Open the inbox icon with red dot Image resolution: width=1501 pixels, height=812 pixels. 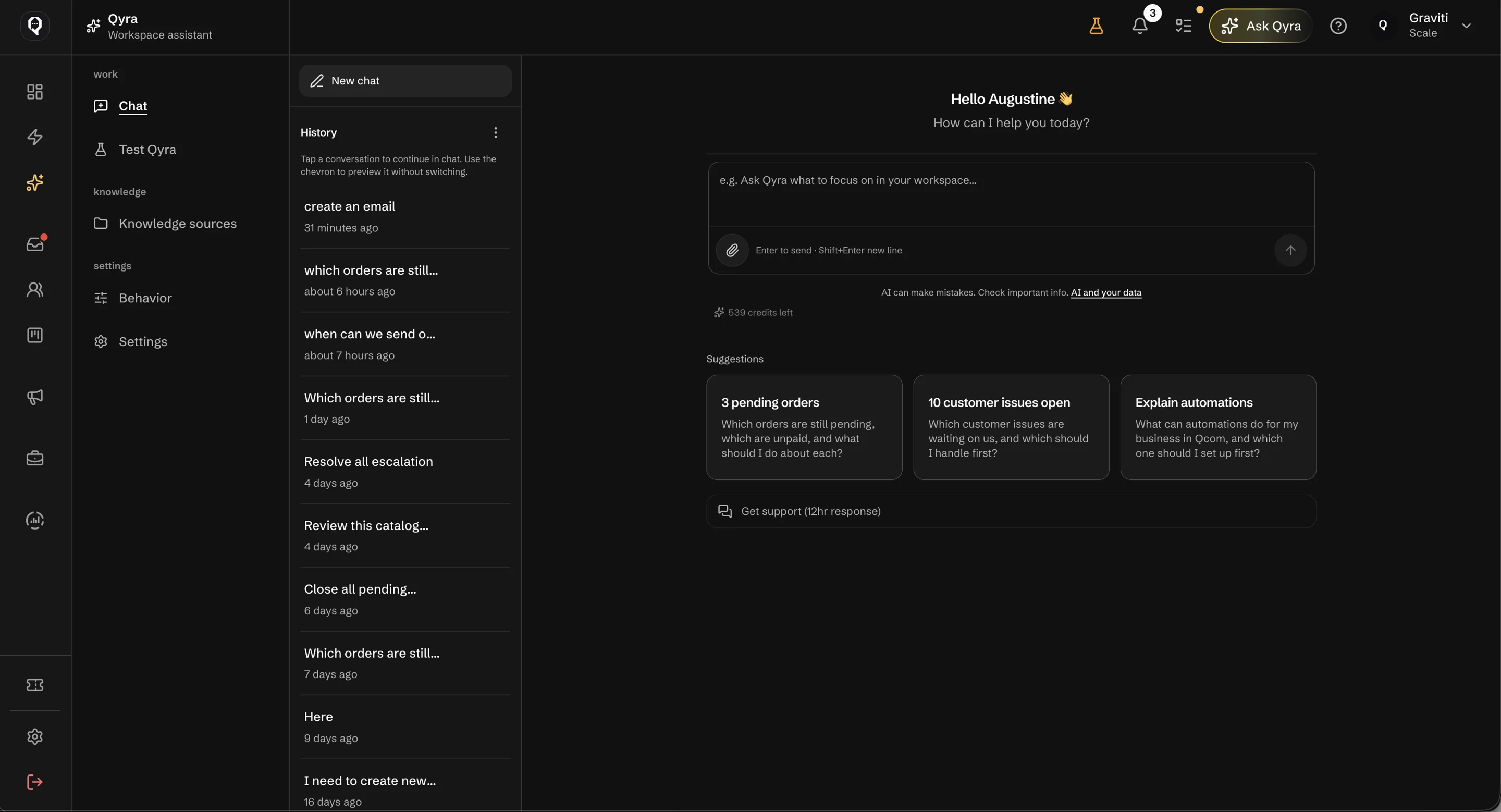coord(35,243)
